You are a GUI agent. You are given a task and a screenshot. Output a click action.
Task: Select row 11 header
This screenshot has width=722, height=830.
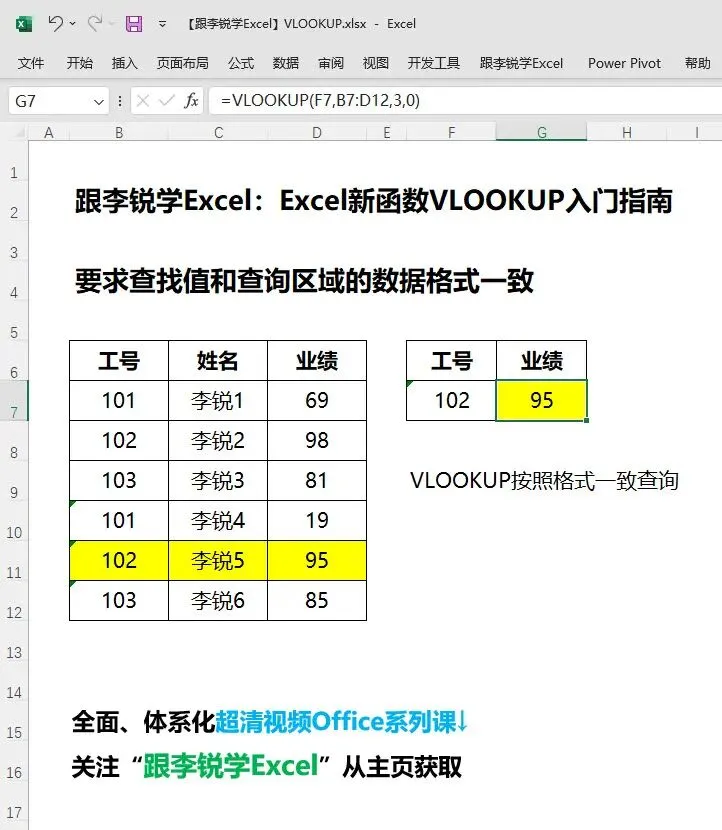(x=14, y=561)
